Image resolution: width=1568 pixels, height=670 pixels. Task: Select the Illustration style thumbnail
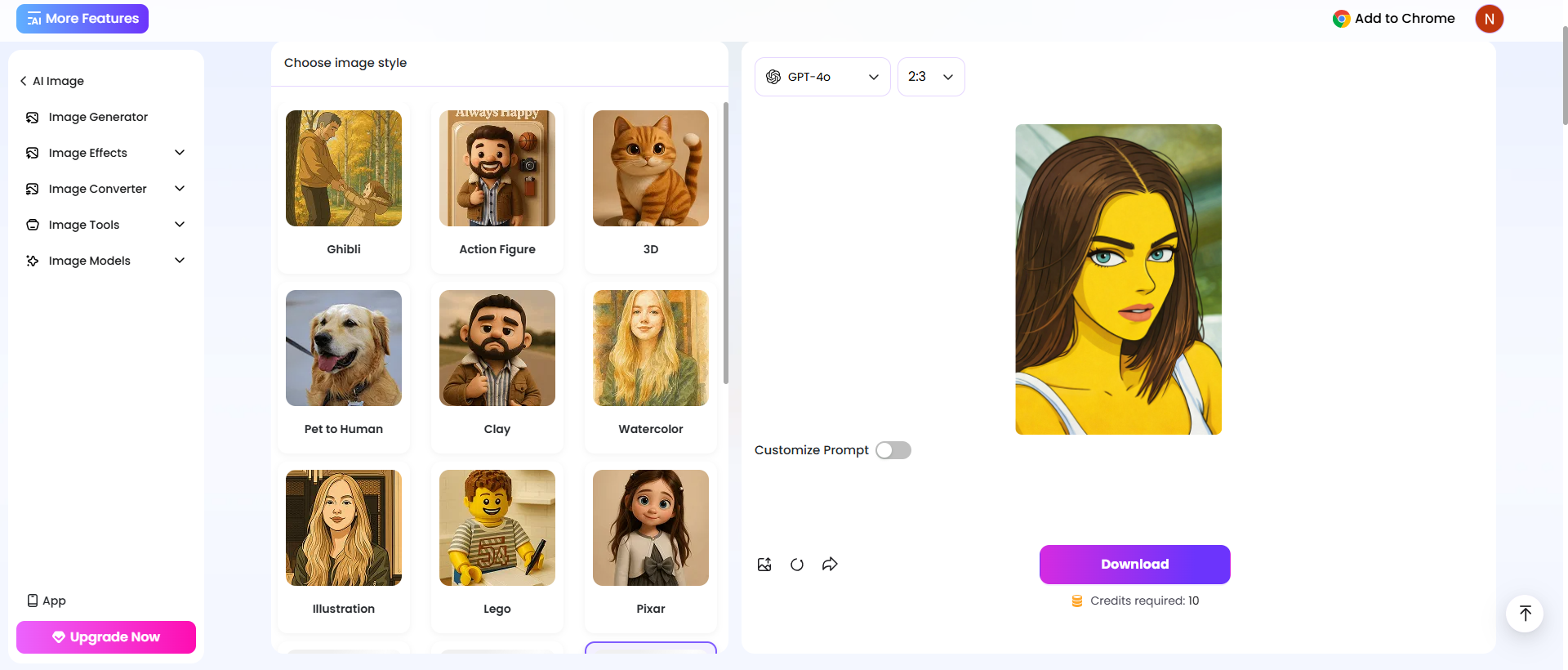click(x=344, y=528)
